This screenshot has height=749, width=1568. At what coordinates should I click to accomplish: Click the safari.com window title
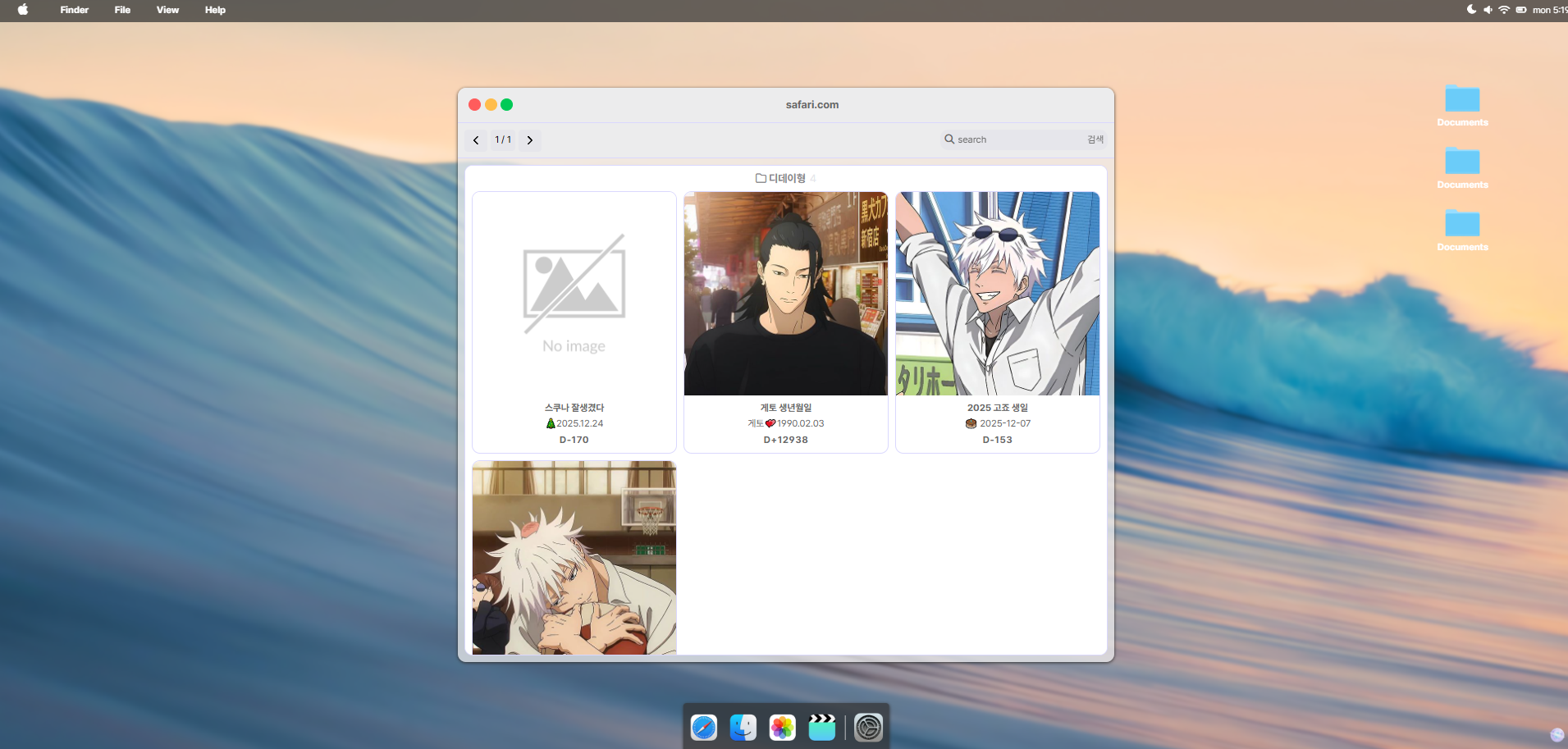click(812, 105)
